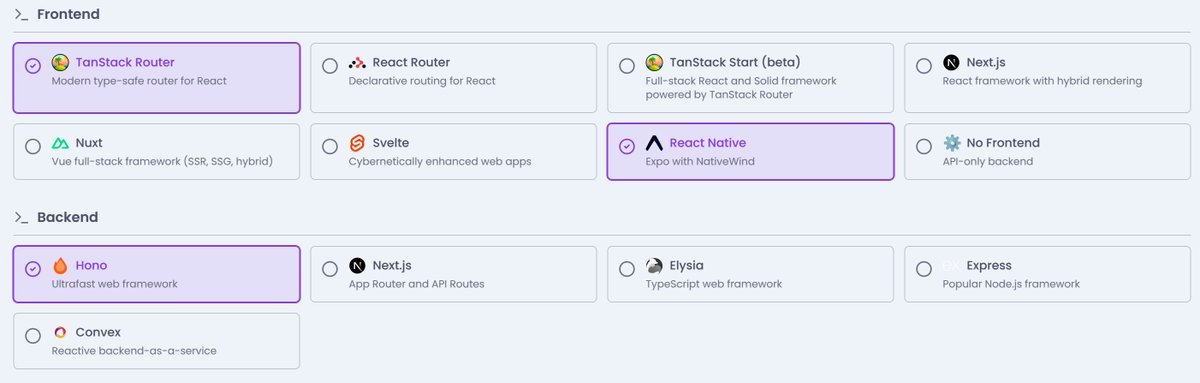Click "Cybernetically enhanced web apps" description
1200x383 pixels.
pos(440,162)
